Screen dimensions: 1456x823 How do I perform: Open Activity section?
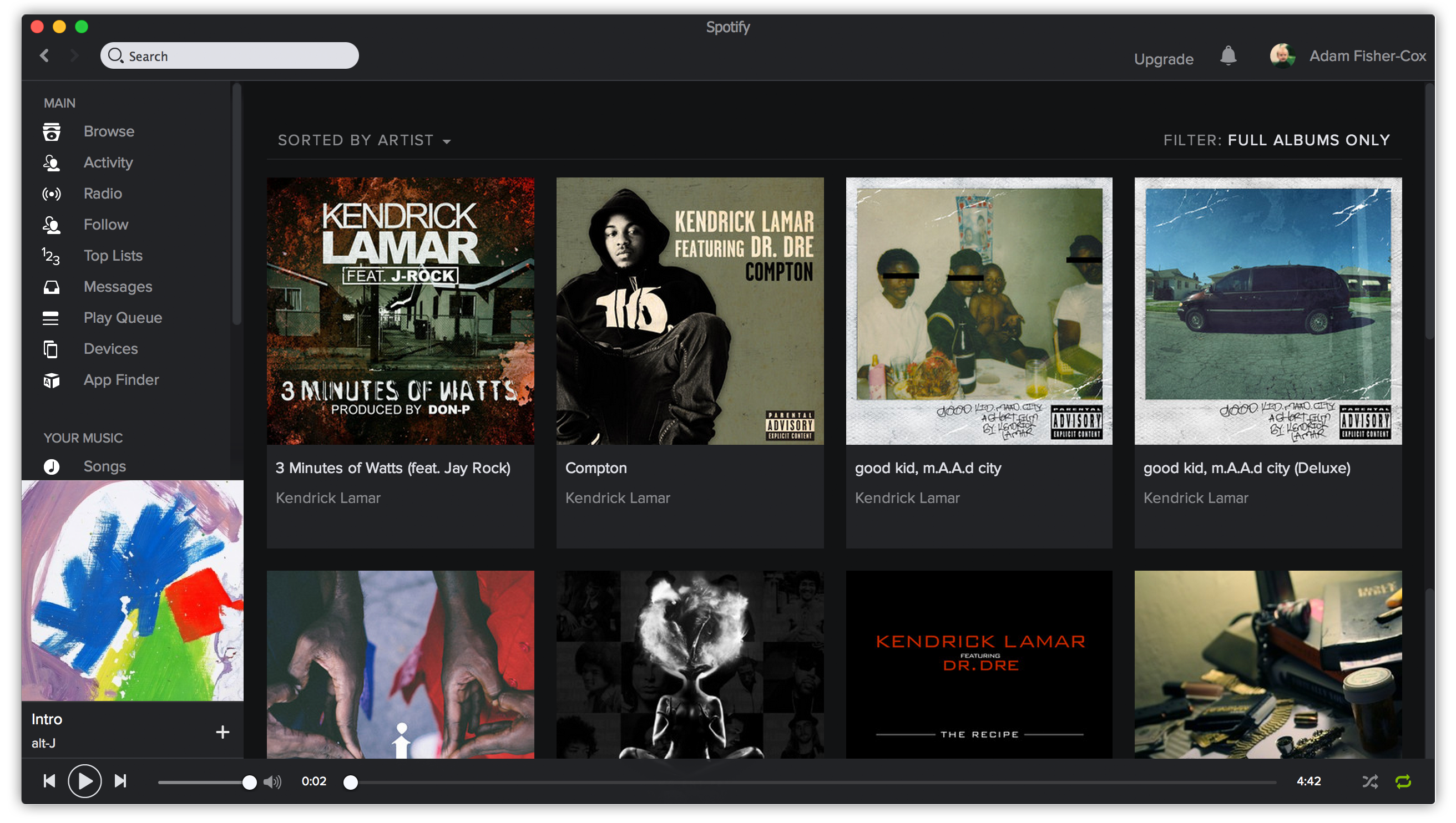point(108,163)
